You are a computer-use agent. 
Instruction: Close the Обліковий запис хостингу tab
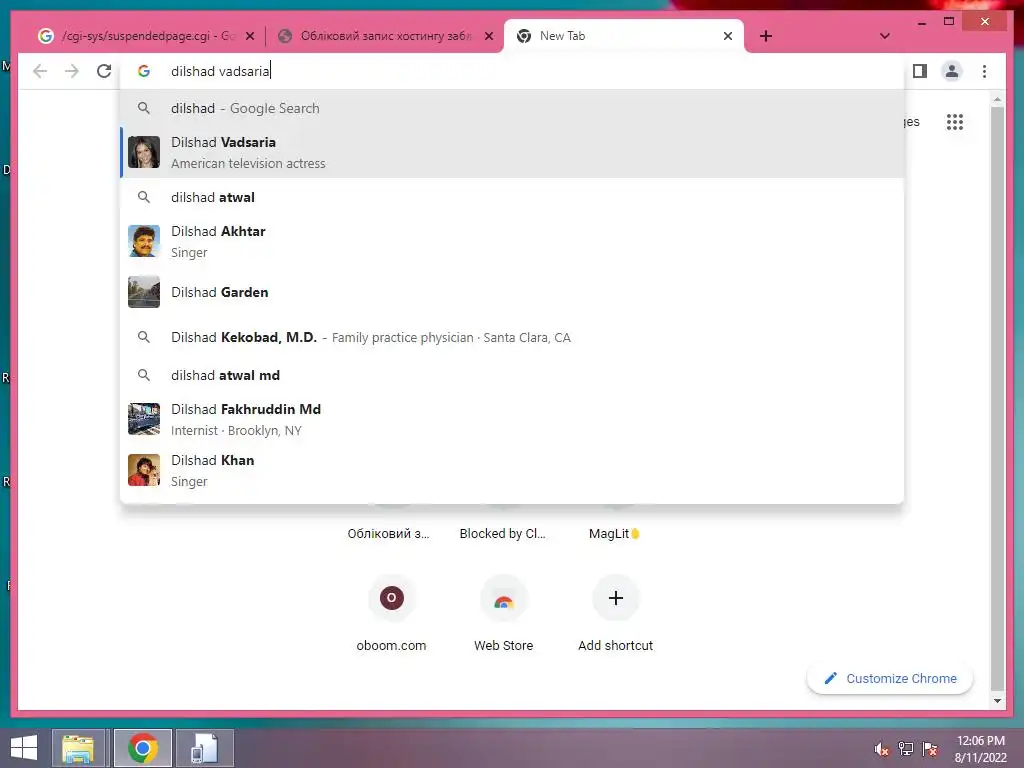pos(488,36)
